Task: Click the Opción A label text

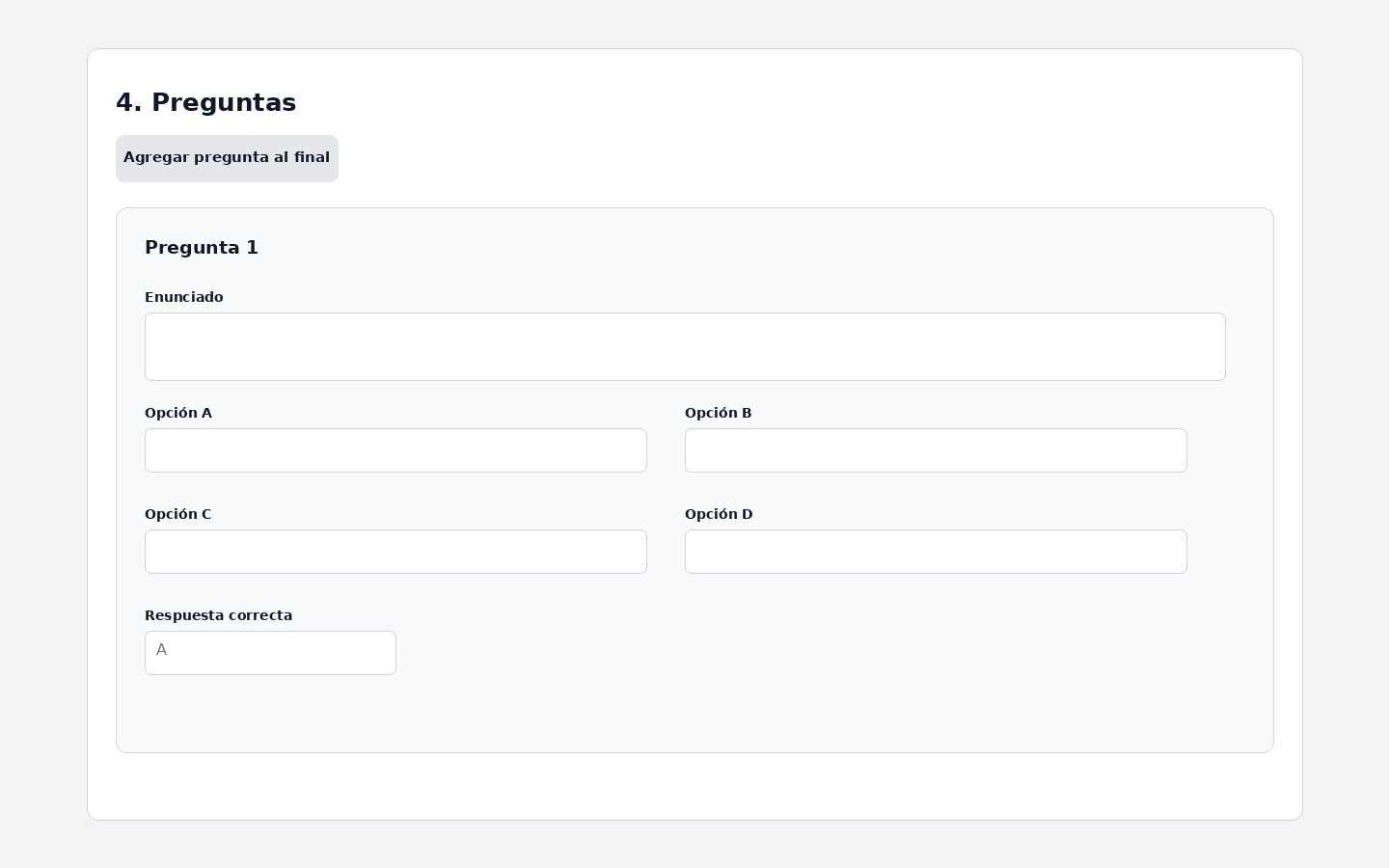Action: tap(178, 413)
